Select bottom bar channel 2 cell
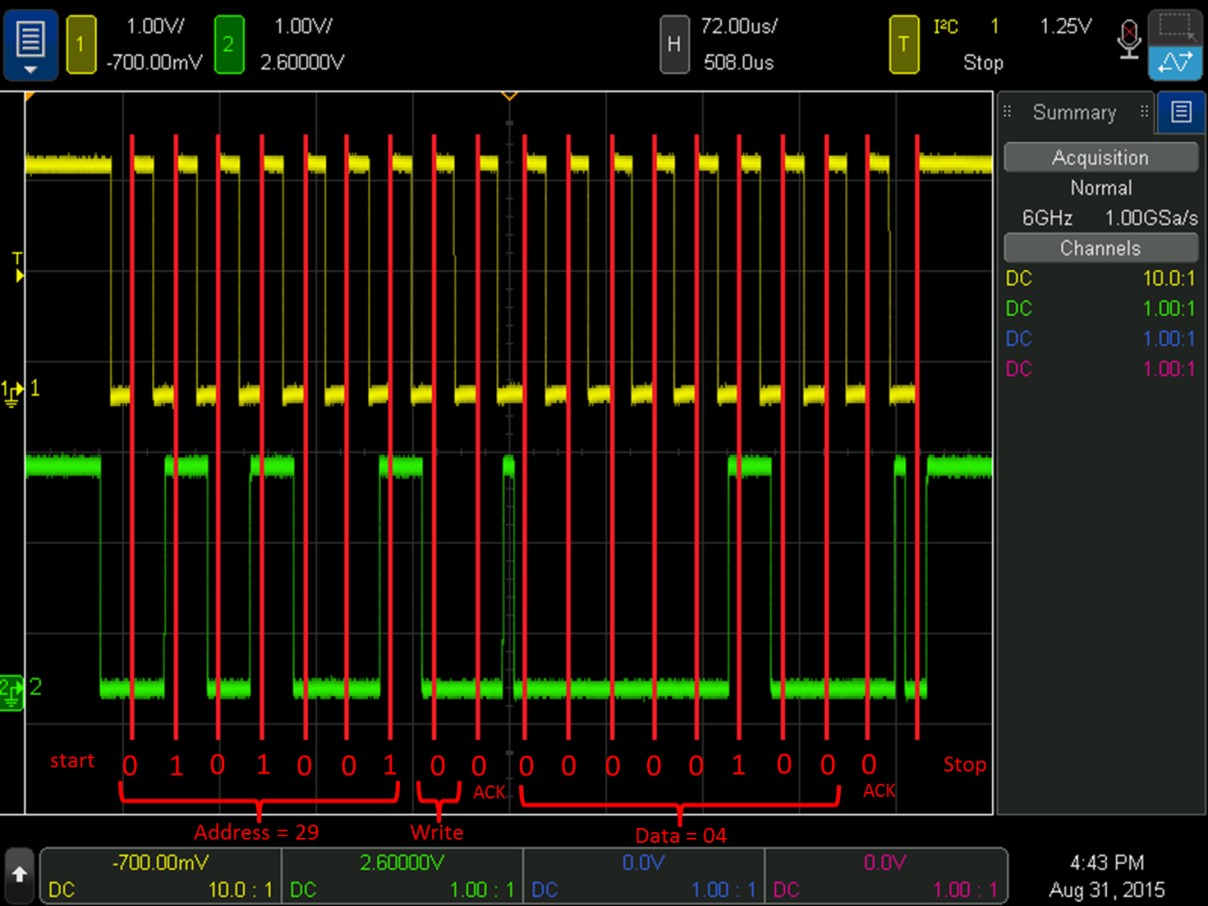The width and height of the screenshot is (1208, 906). point(402,875)
